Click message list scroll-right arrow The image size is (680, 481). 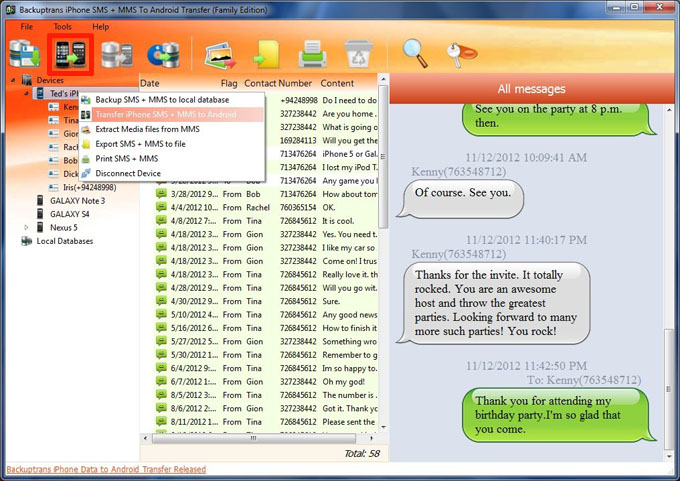pos(372,438)
